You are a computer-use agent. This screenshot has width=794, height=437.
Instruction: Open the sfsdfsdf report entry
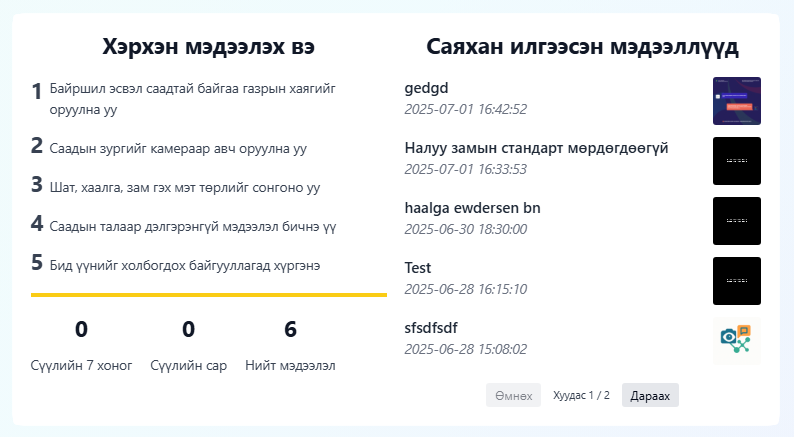pos(436,328)
